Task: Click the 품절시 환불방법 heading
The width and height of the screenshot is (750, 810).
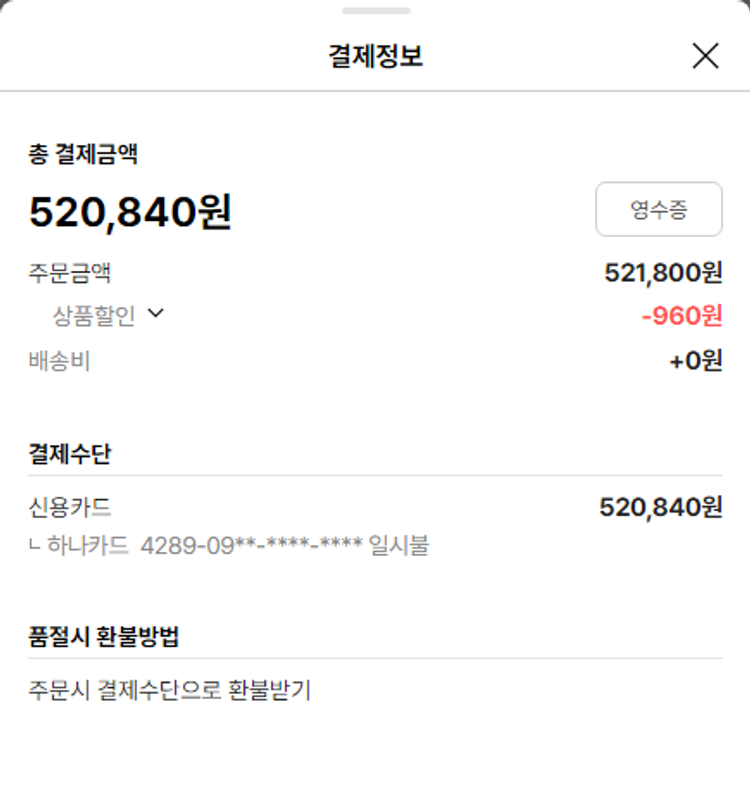Action: (x=104, y=636)
